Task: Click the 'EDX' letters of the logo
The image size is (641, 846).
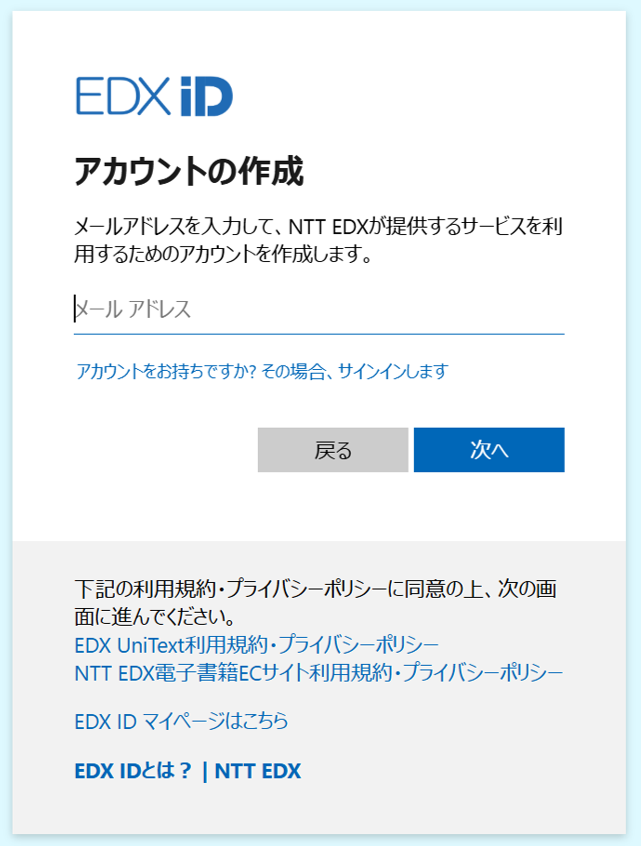Action: (x=123, y=97)
